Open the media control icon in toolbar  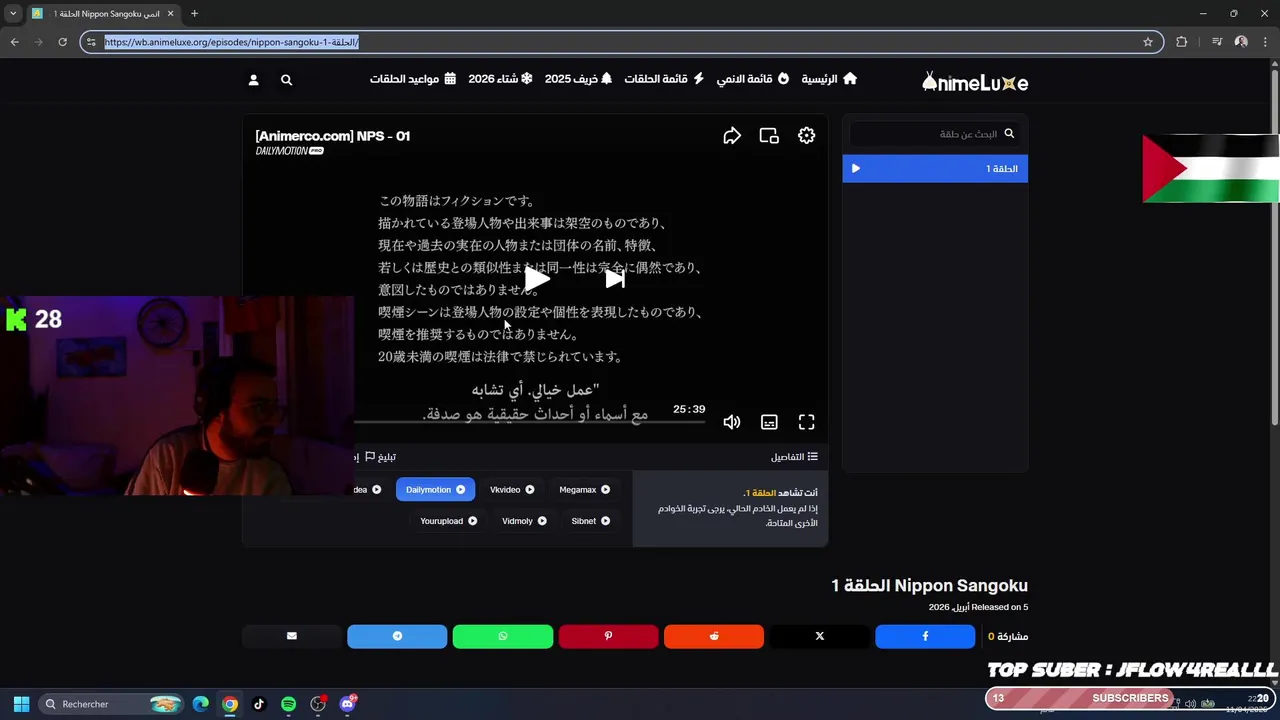1216,42
